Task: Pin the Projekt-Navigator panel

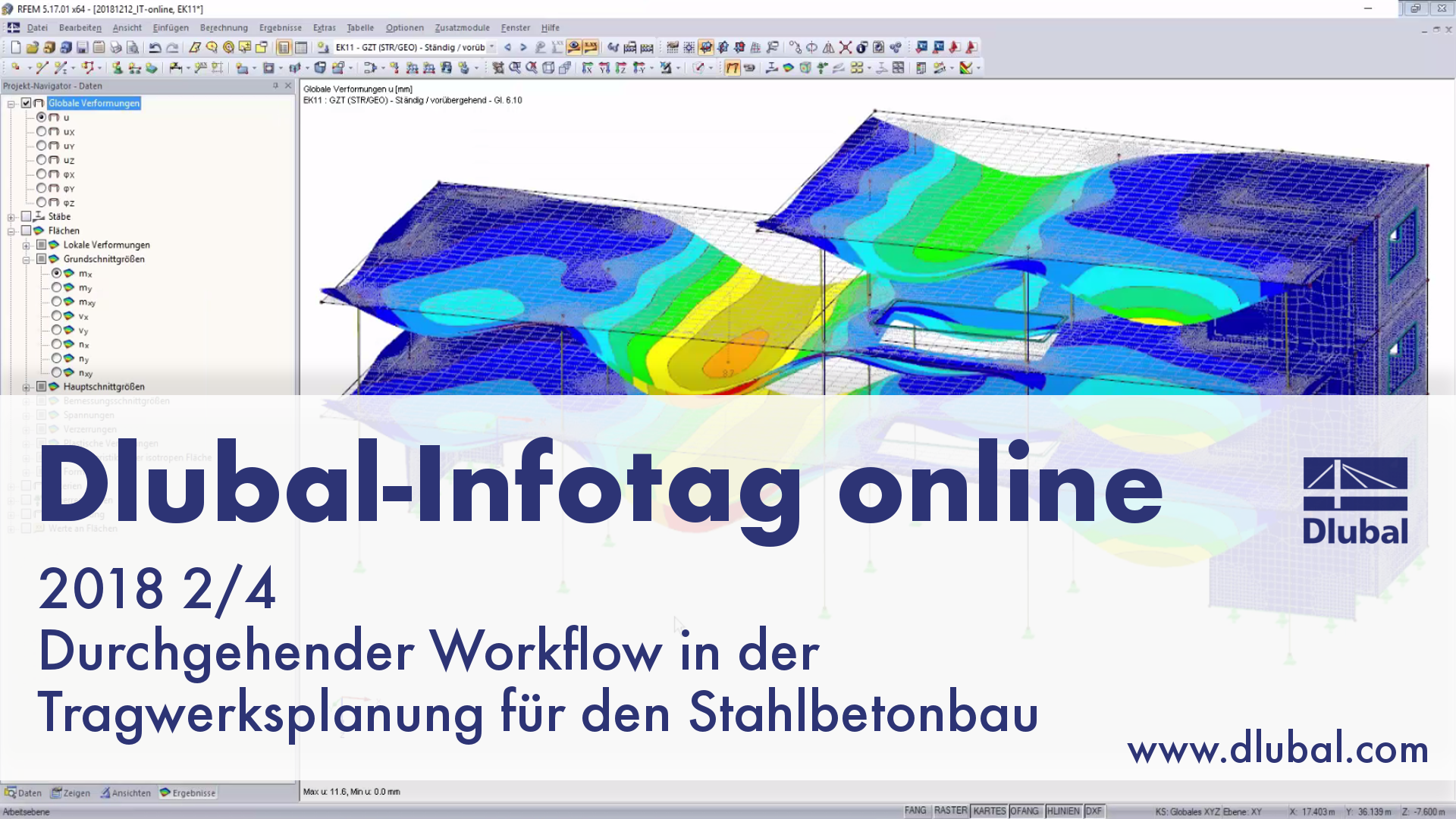Action: coord(275,86)
